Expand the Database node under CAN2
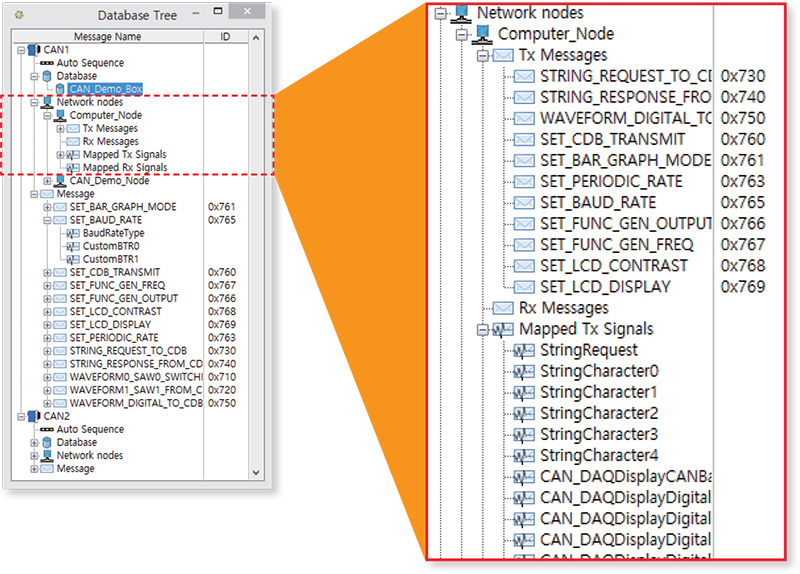This screenshot has height=574, width=800. (34, 442)
